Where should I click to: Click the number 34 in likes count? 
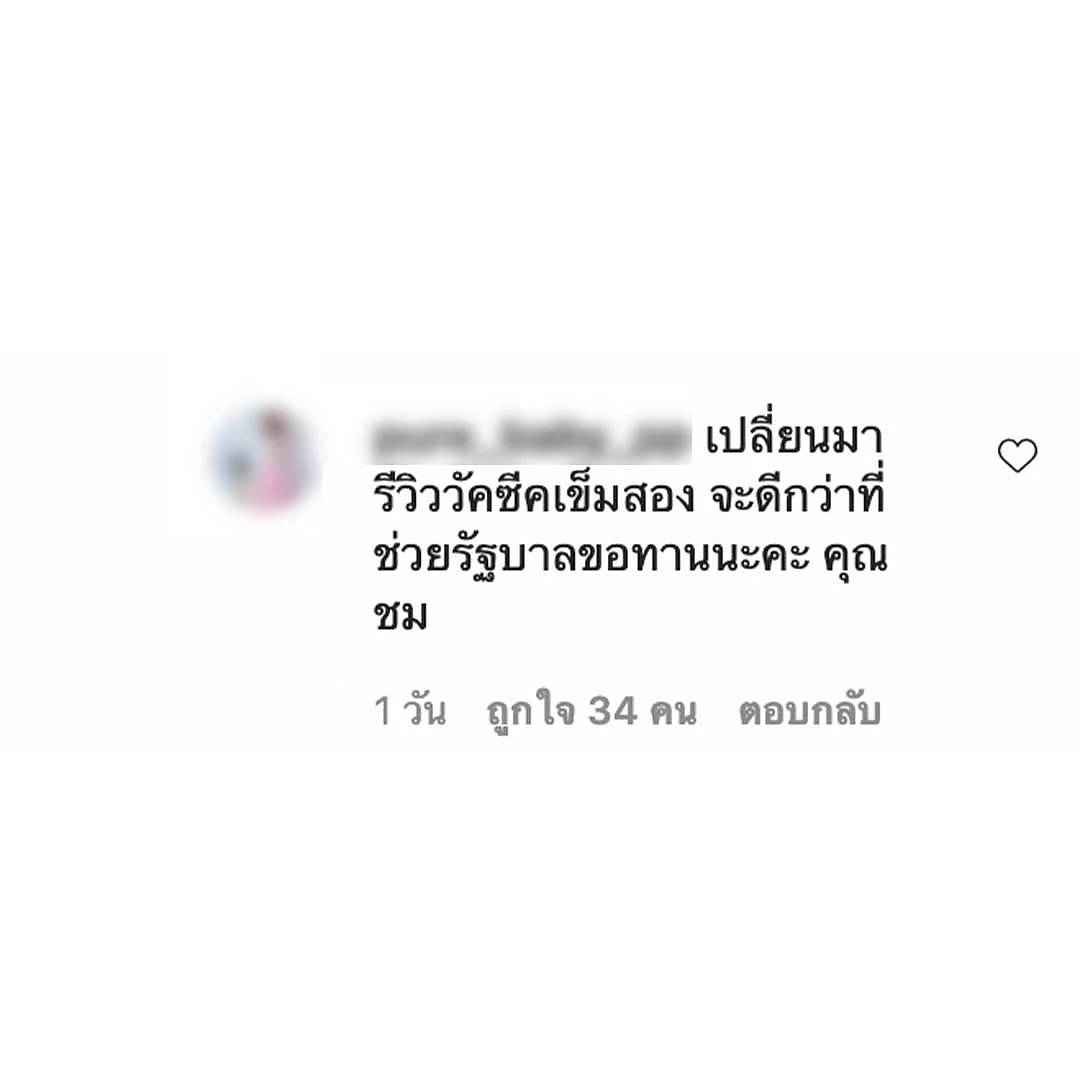pyautogui.click(x=612, y=711)
